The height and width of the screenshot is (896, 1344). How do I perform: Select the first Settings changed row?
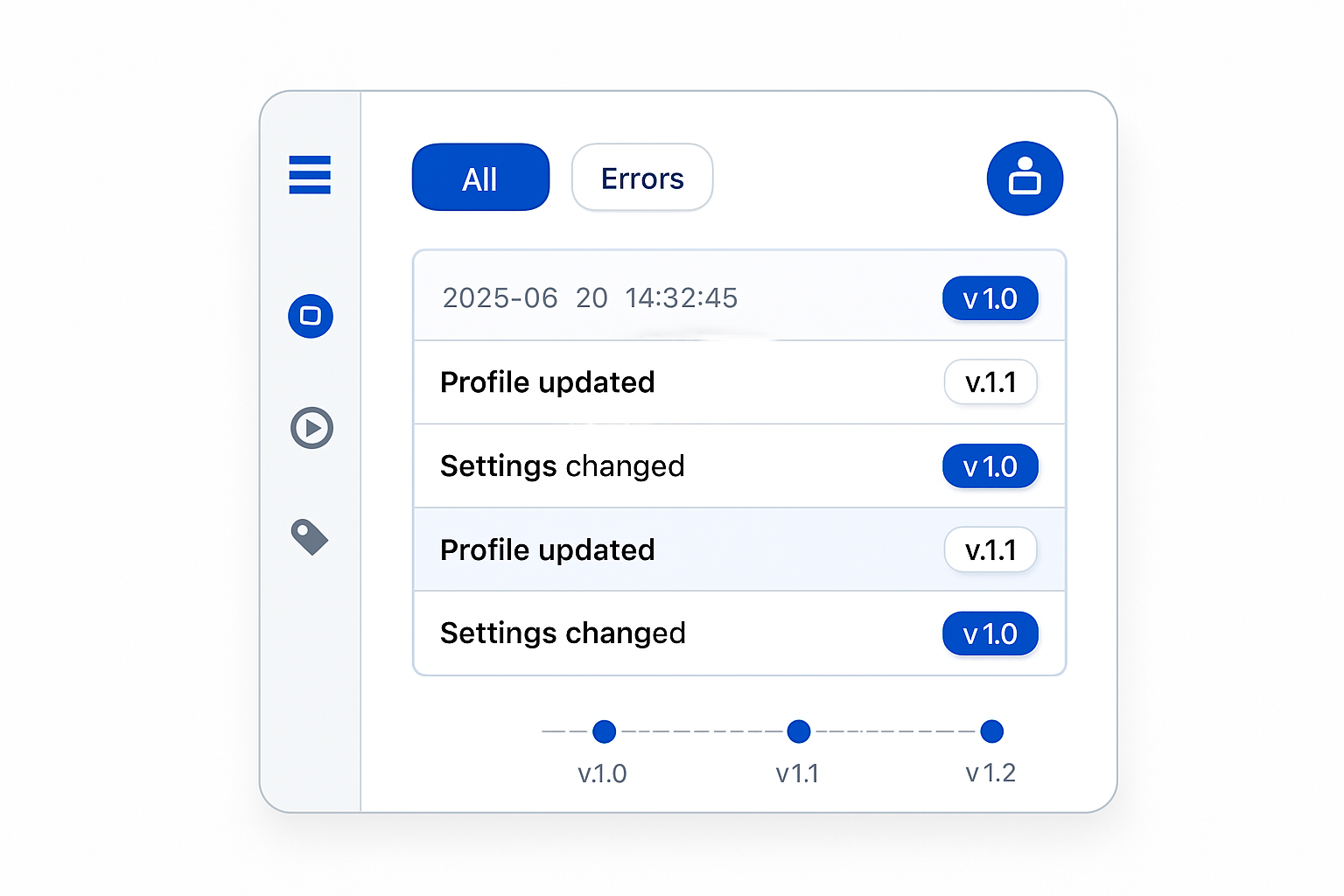tap(739, 466)
